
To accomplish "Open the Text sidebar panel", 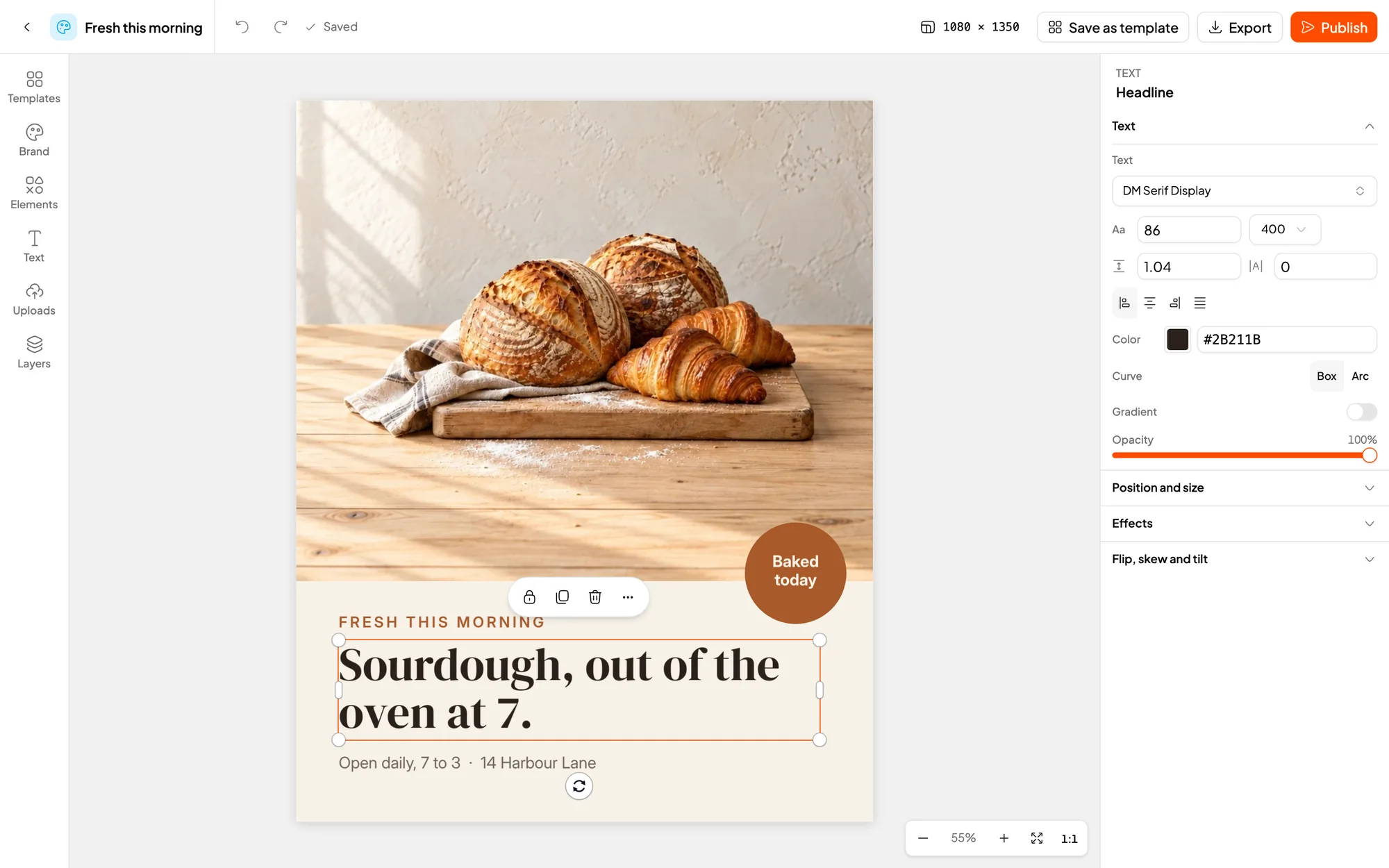I will (x=34, y=246).
